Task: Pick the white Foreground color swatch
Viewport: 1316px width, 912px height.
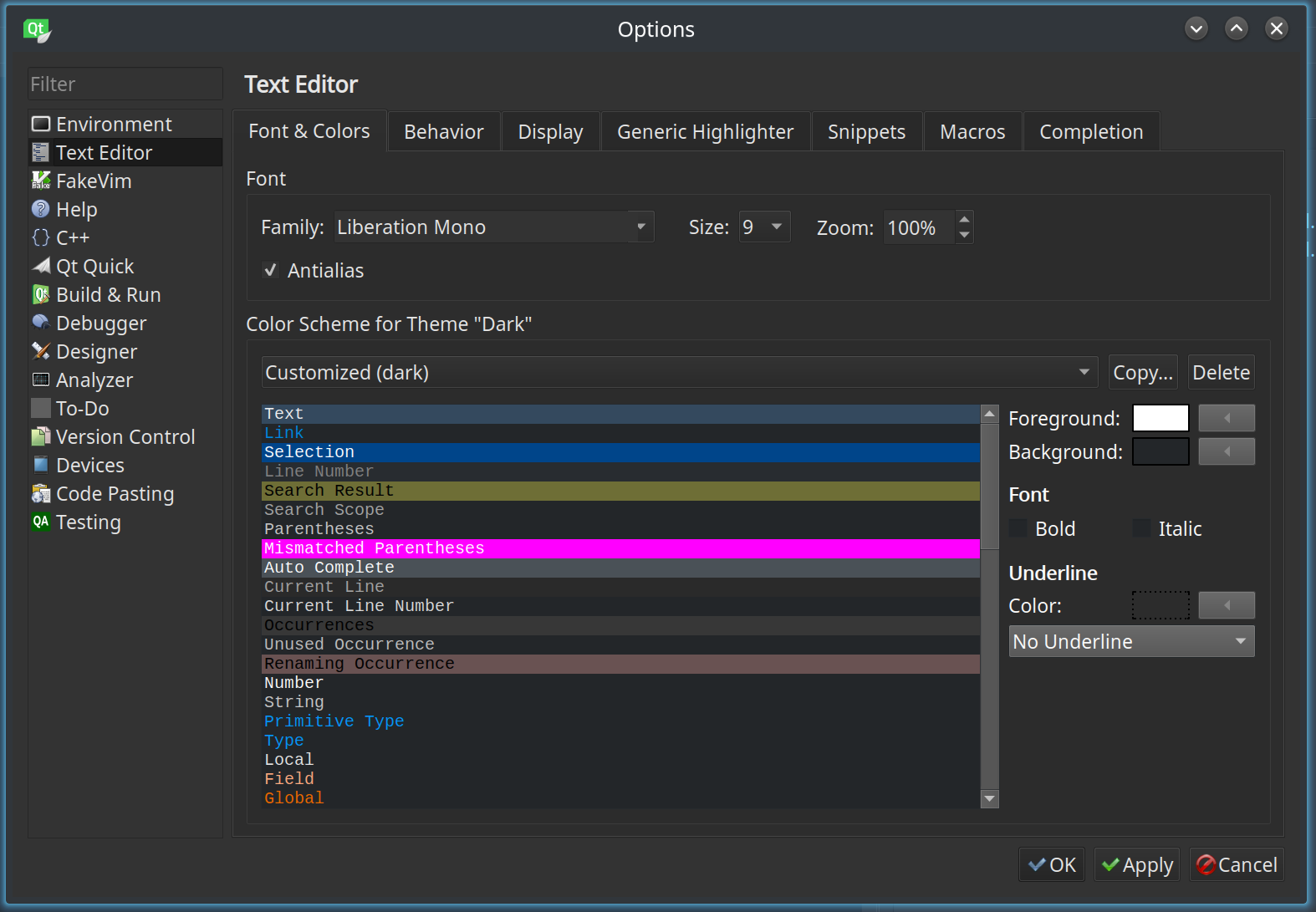Action: tap(1160, 418)
